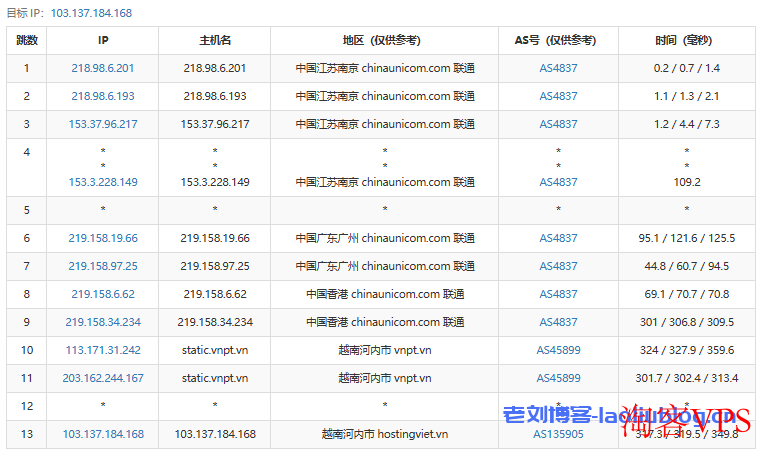762x453 pixels.
Task: Select time value '109.2' in hop 4
Action: click(x=687, y=182)
